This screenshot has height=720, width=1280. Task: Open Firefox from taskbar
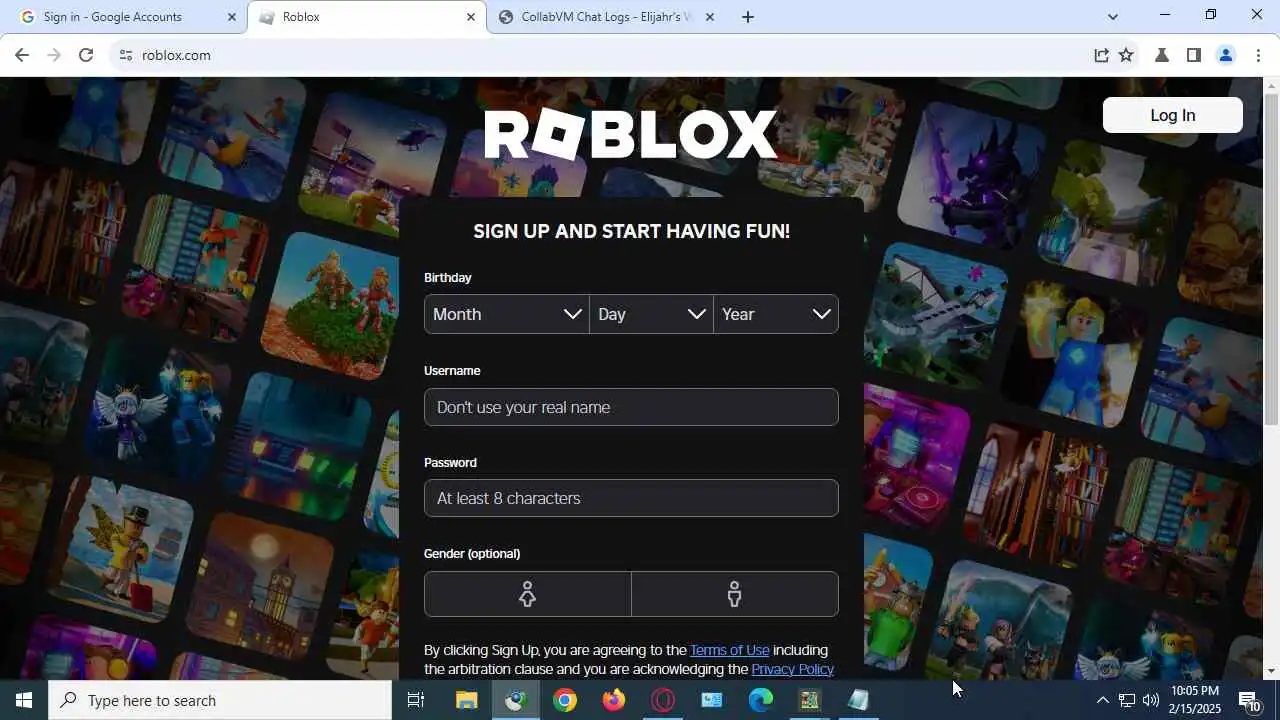(614, 700)
